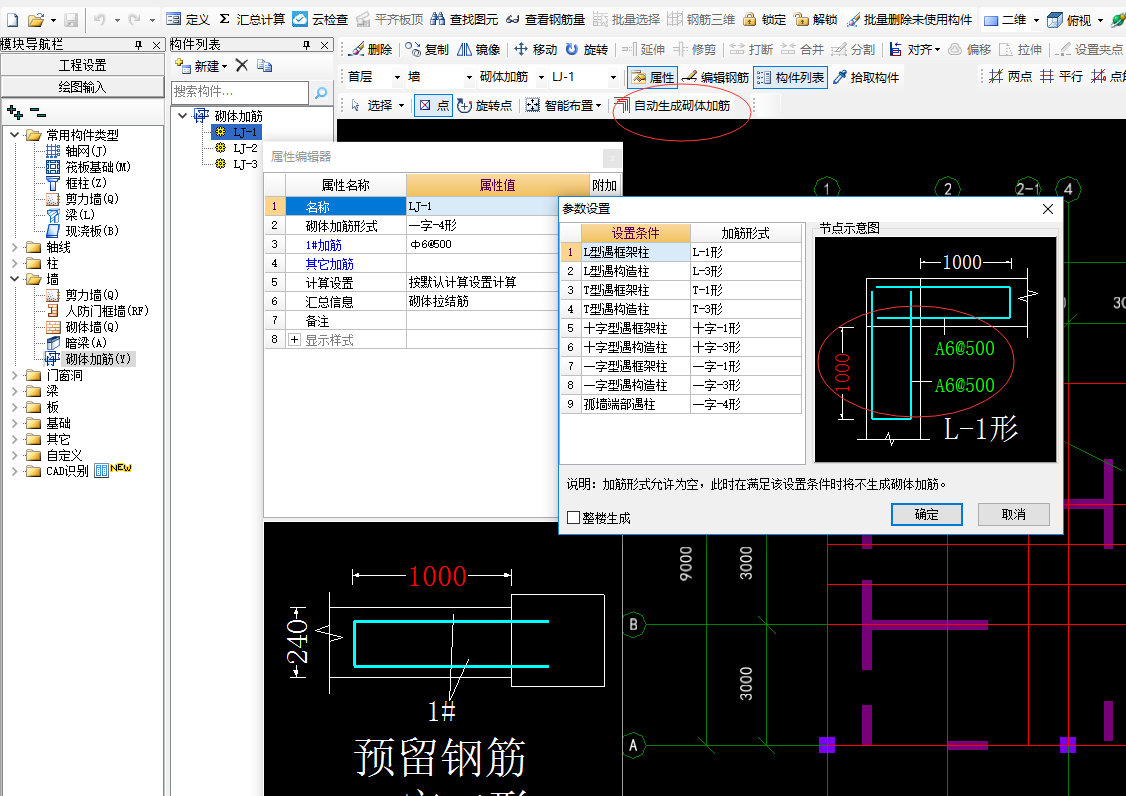Toggle the 属性 properties panel button

click(653, 77)
